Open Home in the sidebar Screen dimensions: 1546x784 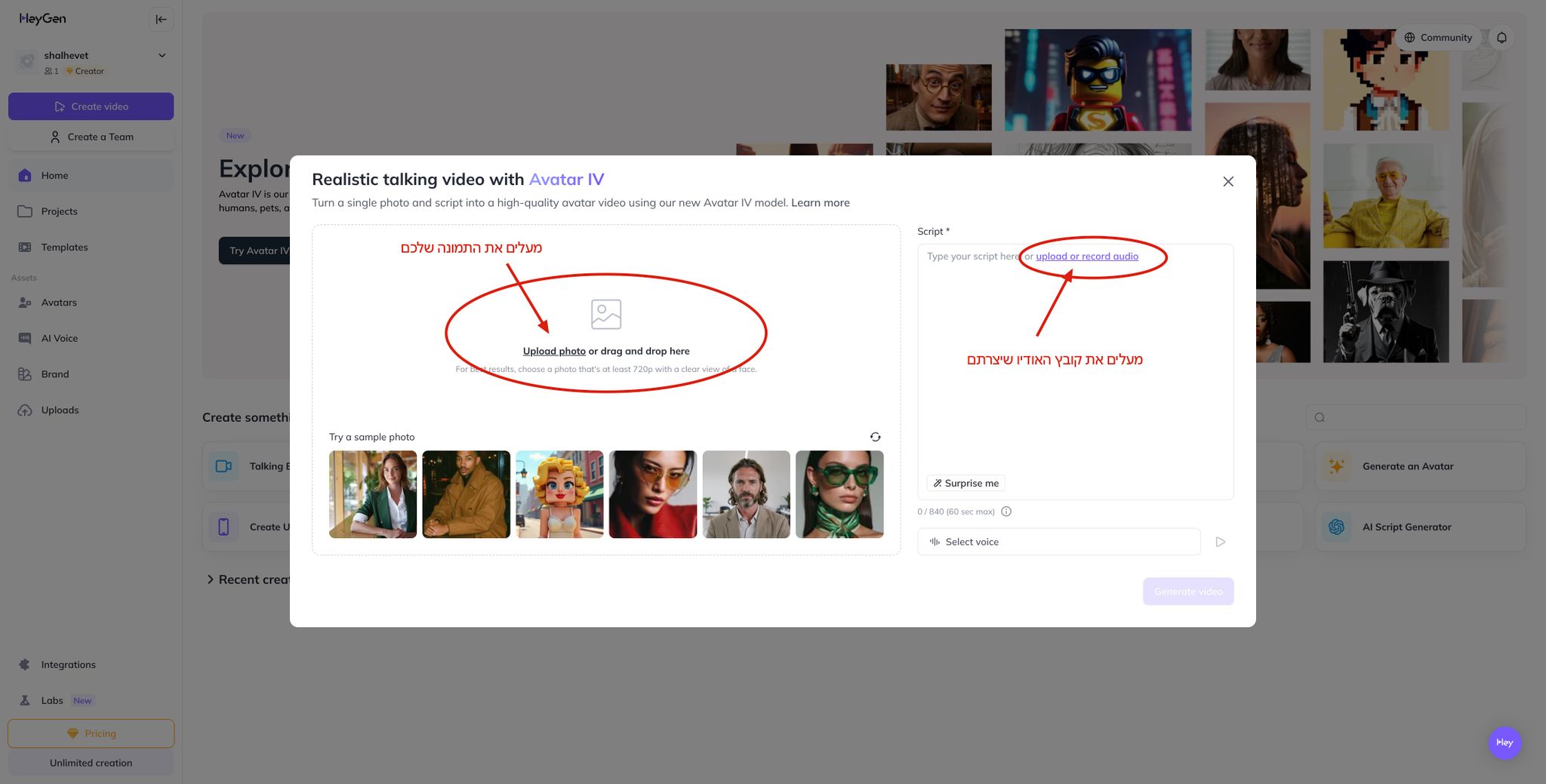coord(91,175)
